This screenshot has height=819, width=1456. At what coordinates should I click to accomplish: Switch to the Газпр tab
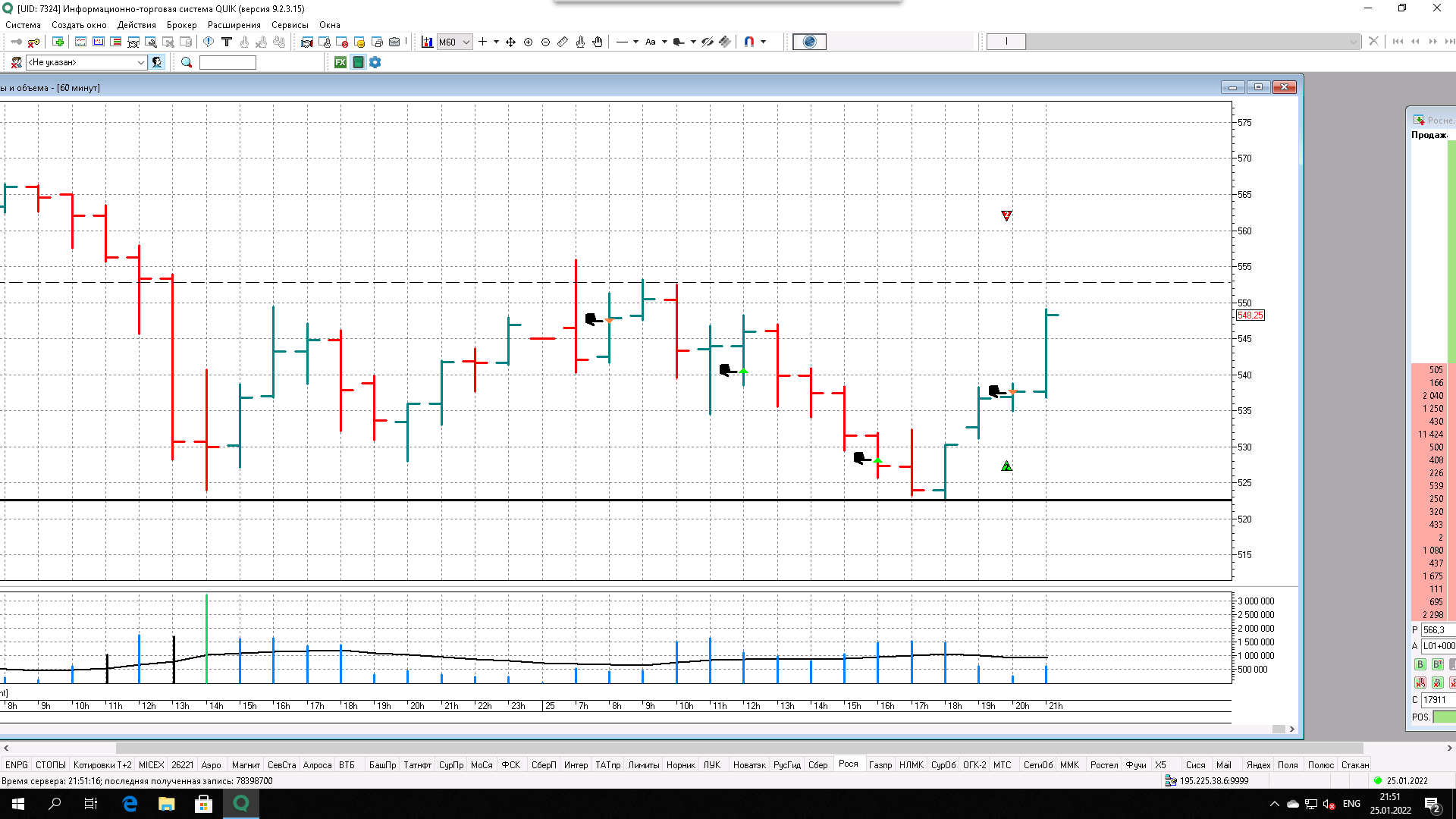point(880,765)
